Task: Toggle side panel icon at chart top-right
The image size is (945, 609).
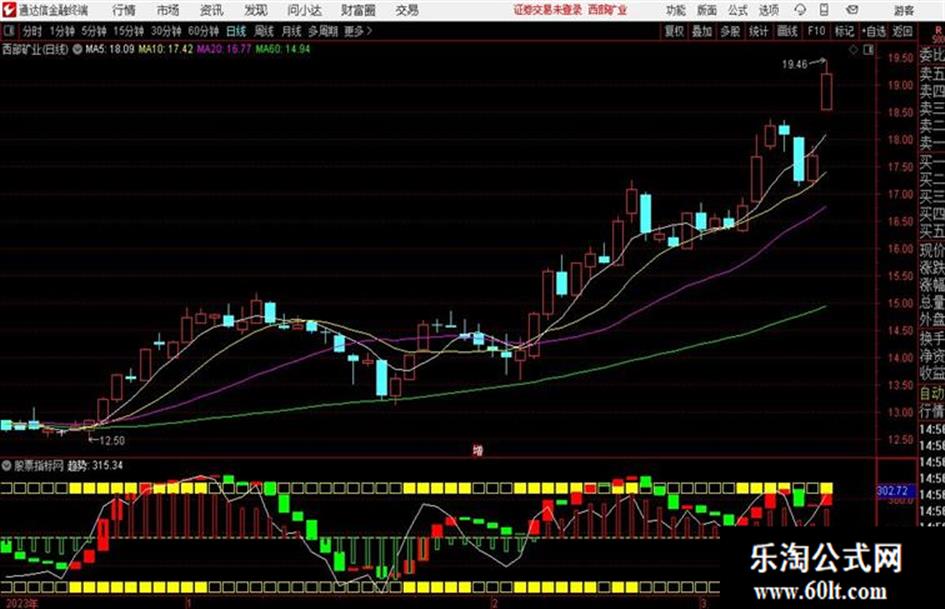Action: 868,50
